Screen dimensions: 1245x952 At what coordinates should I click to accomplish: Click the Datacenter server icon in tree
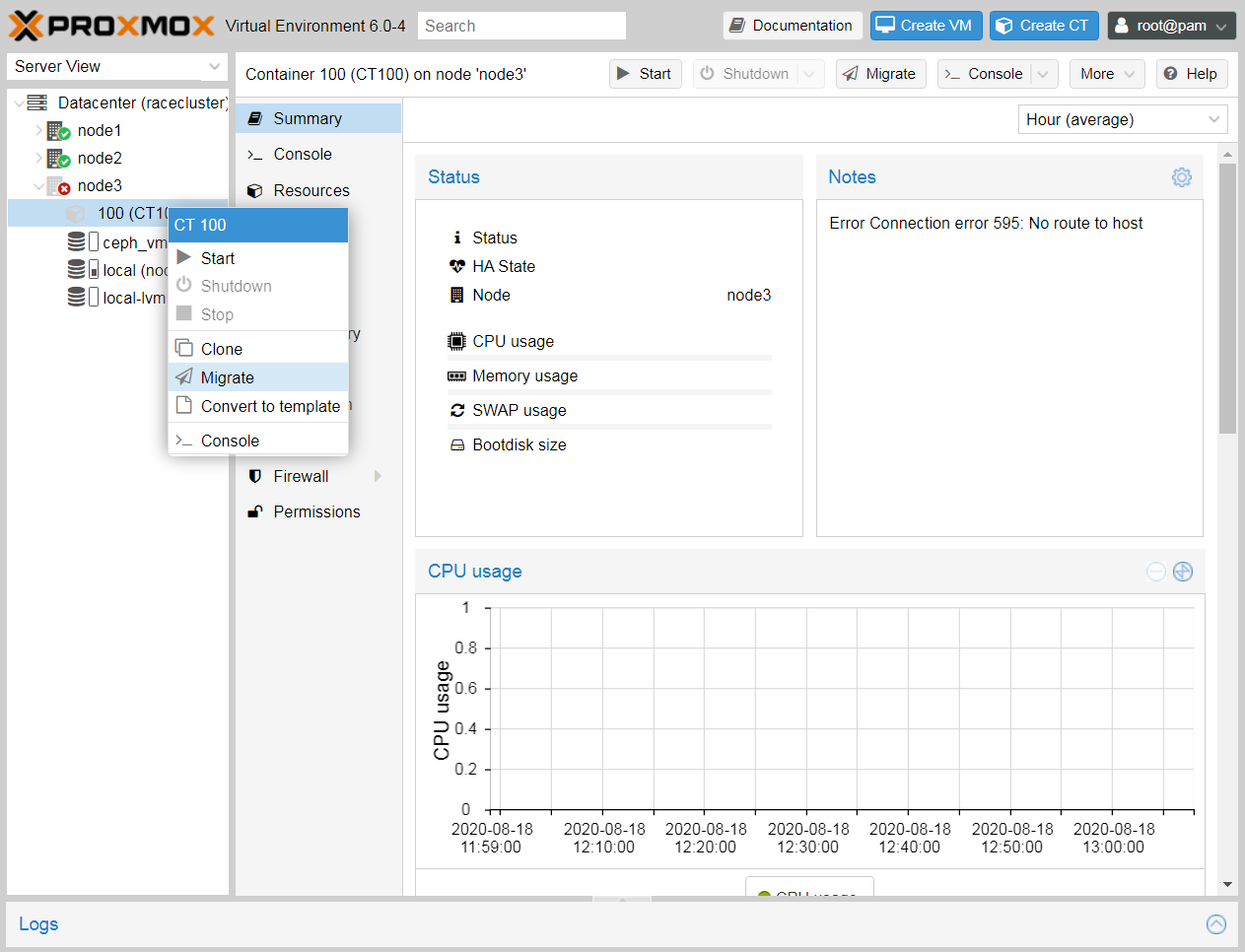coord(37,102)
